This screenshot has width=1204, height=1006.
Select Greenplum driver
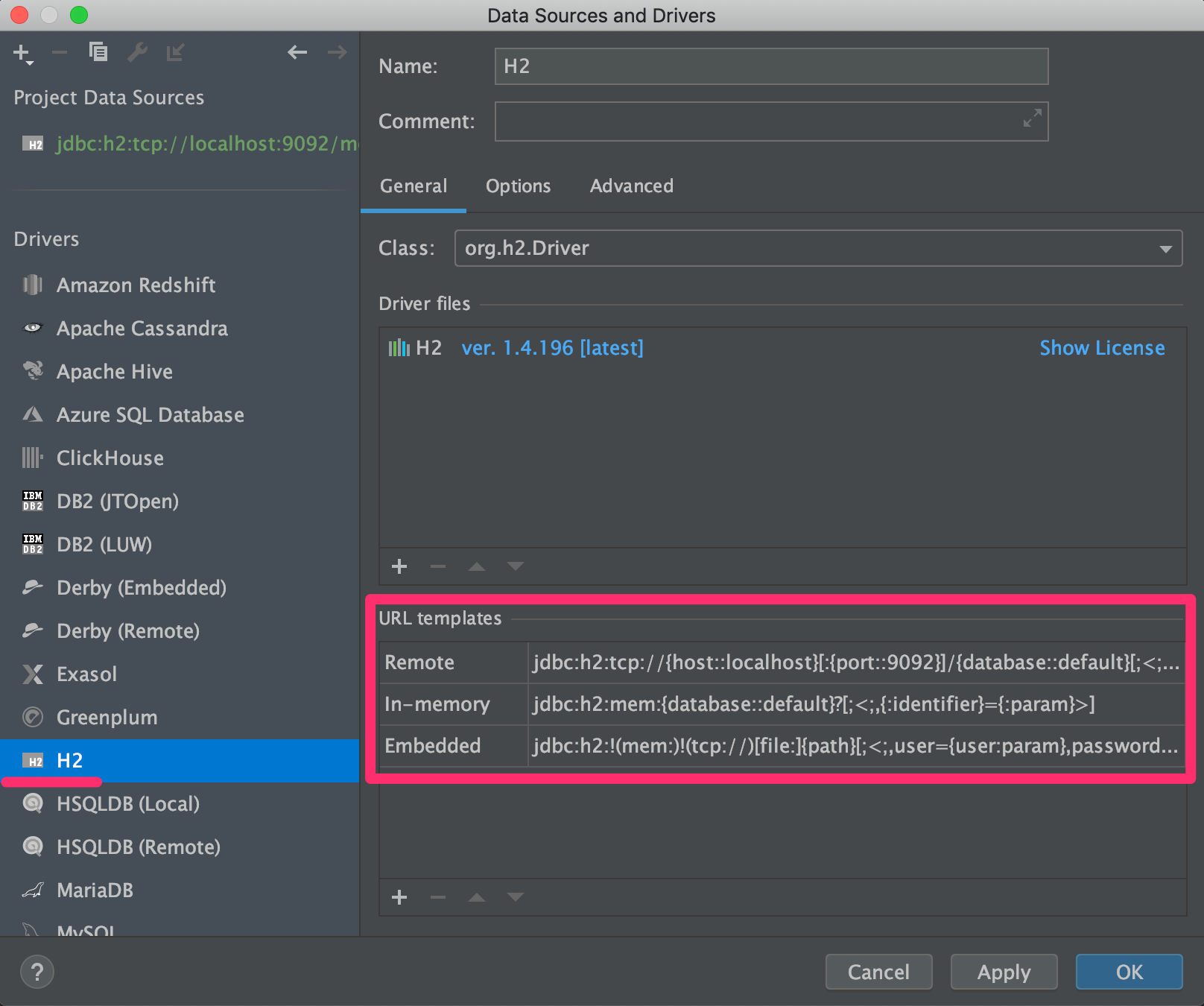(180, 718)
